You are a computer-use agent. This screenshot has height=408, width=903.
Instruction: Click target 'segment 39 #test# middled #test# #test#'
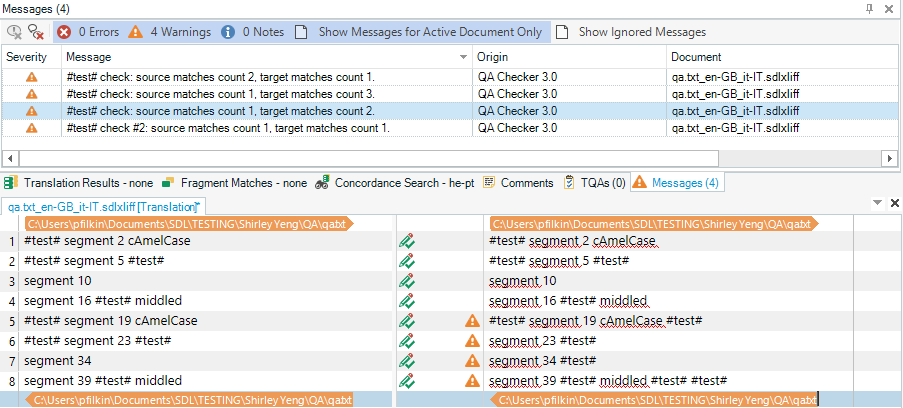click(609, 381)
